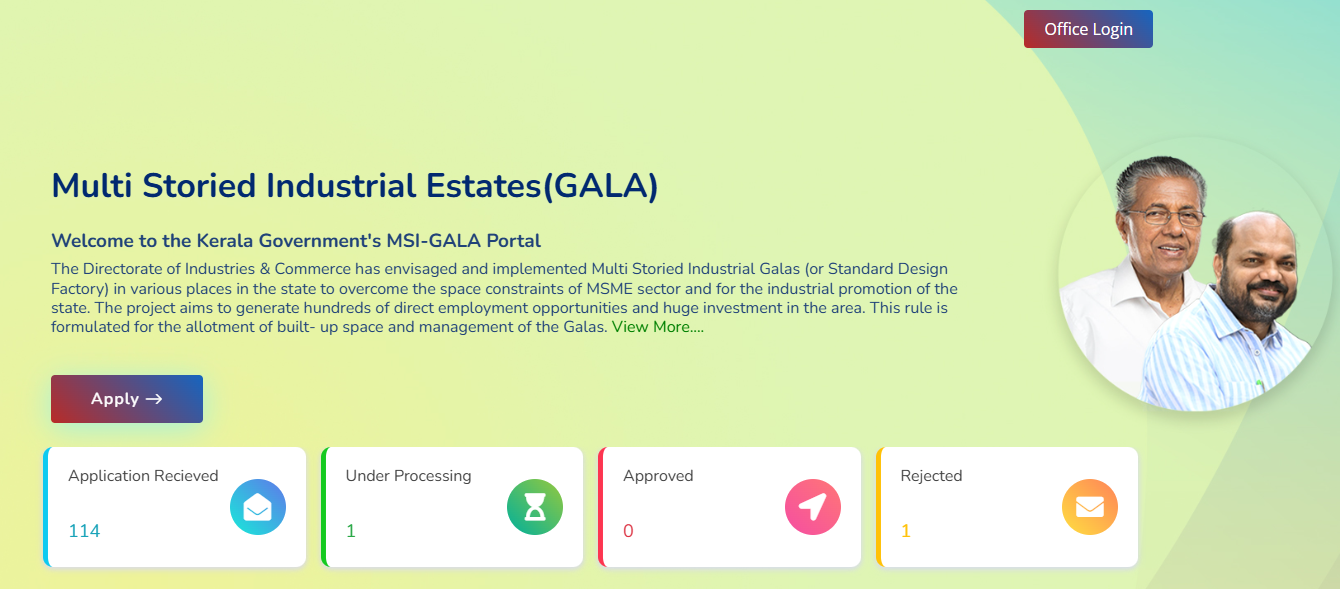The image size is (1340, 589).
Task: Click the 114 applications received count
Action: point(84,531)
